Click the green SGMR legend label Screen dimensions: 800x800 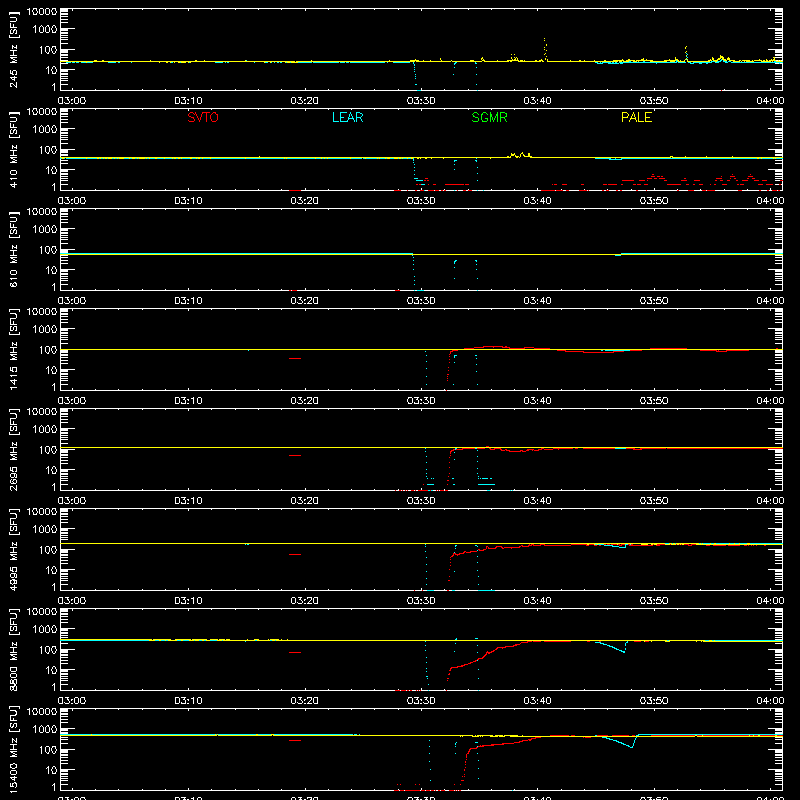click(x=489, y=117)
